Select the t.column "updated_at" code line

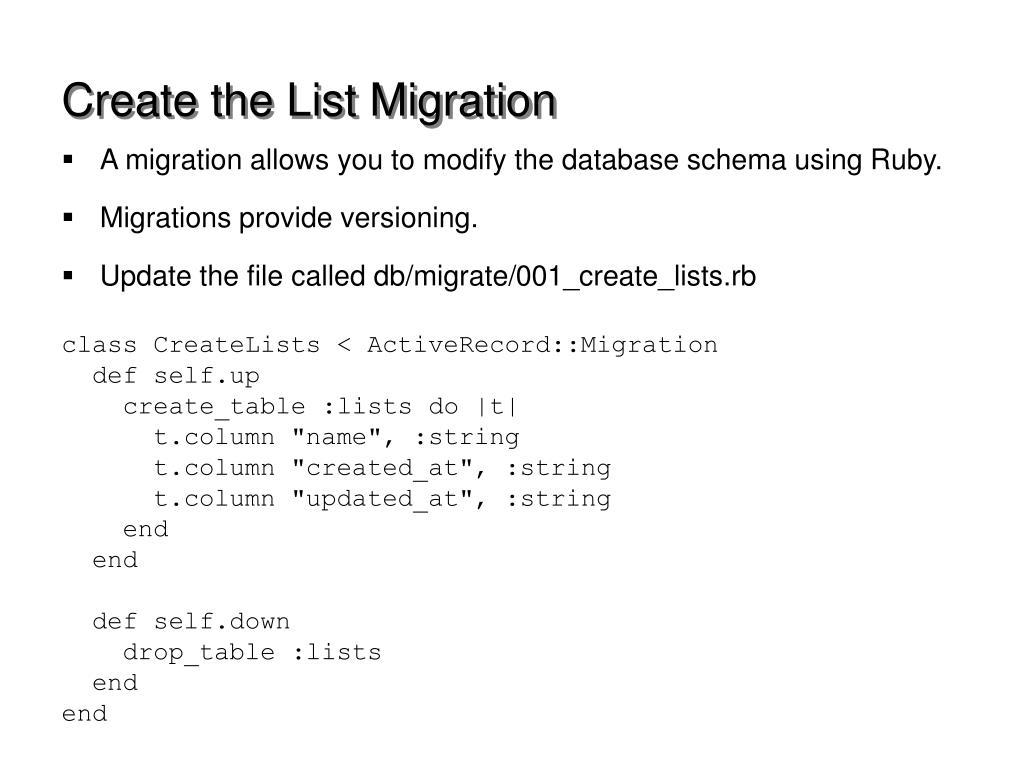tap(382, 499)
